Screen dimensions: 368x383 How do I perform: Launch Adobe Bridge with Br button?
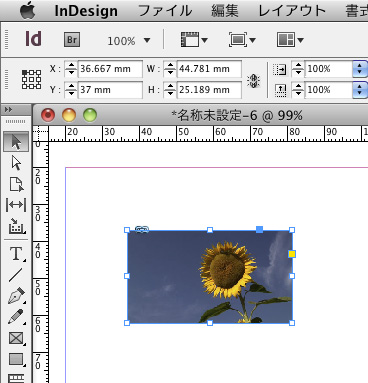tap(72, 40)
